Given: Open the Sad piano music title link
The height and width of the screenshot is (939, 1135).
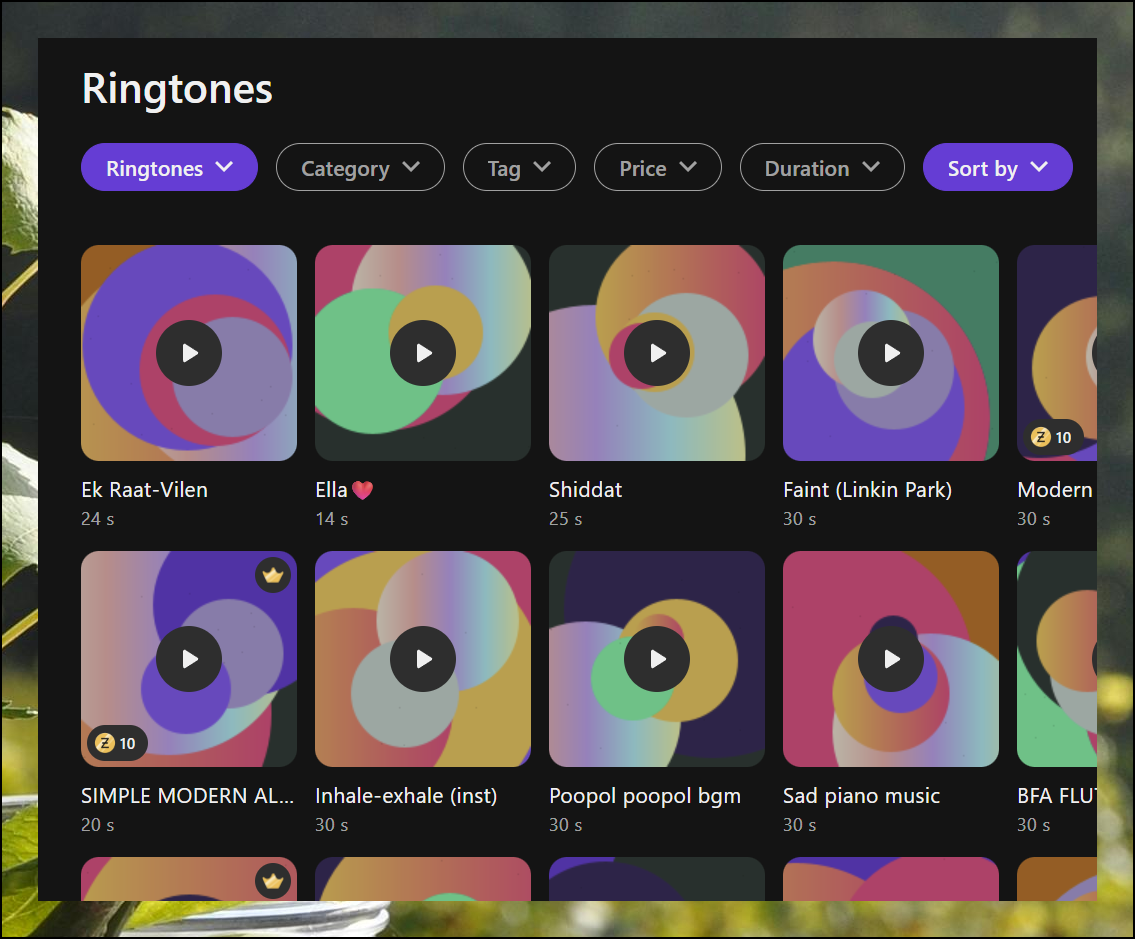Looking at the screenshot, I should click(861, 796).
